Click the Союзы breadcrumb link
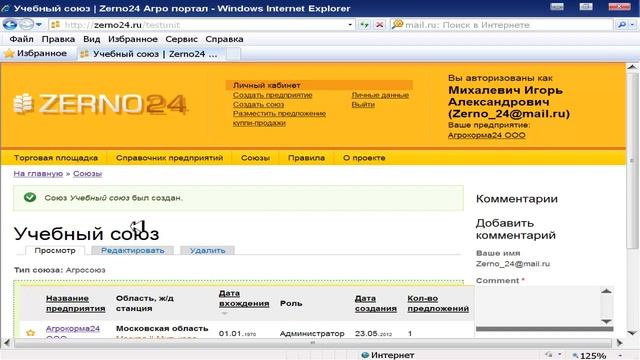Screen dimensions: 640x360 pyautogui.click(x=87, y=173)
